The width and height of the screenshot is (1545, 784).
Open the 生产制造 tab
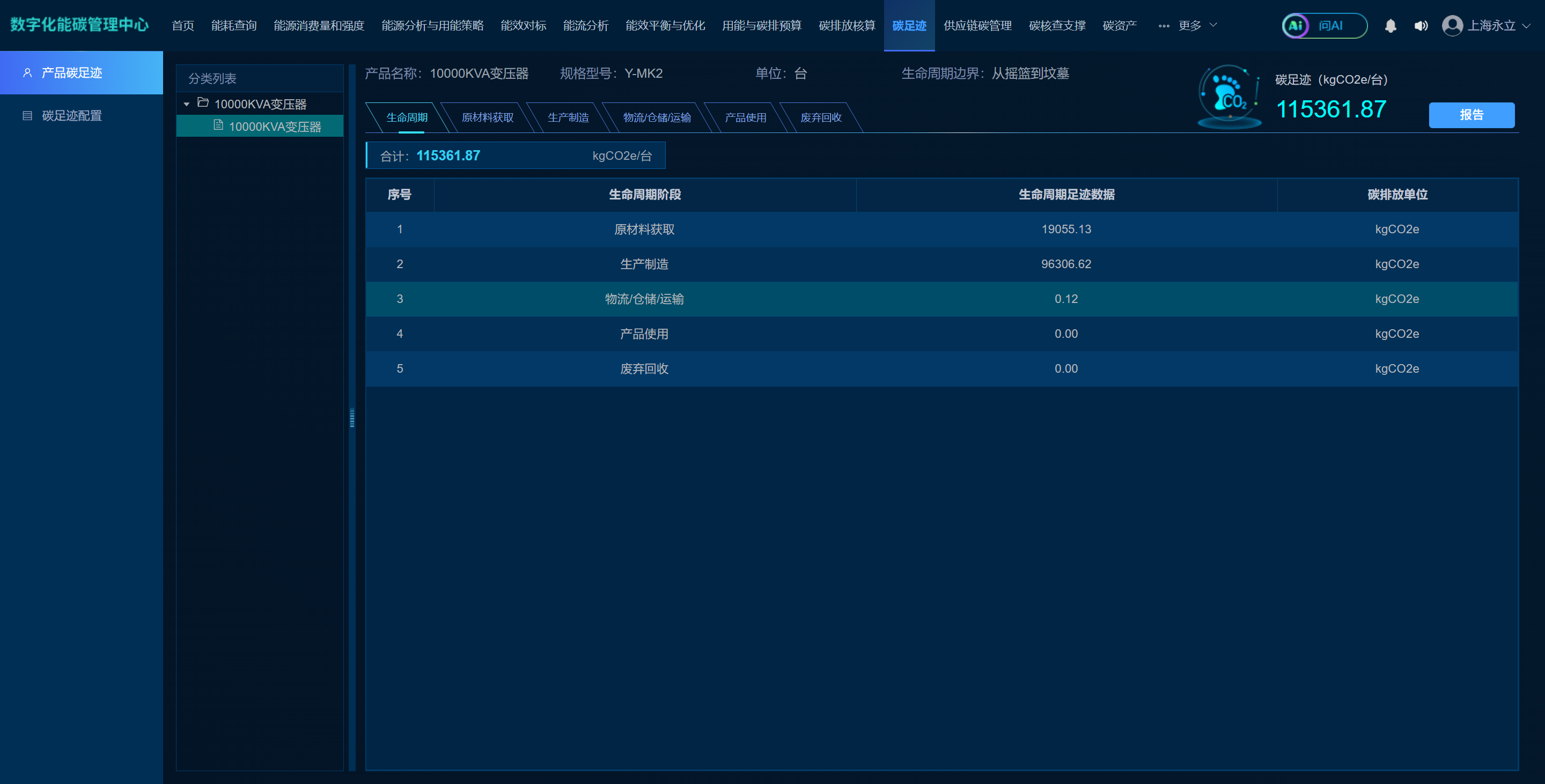tap(568, 117)
